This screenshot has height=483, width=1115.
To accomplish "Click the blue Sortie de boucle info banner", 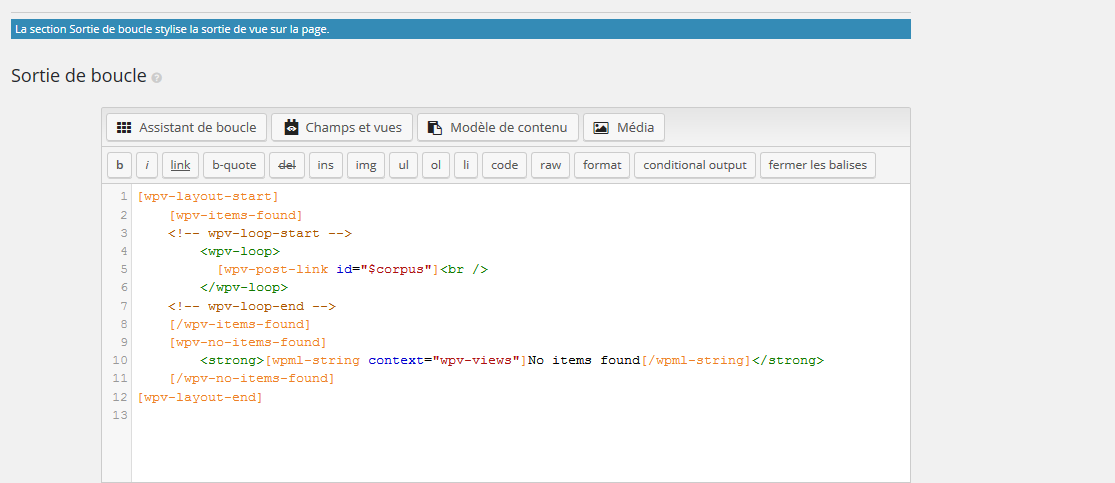I will click(461, 29).
